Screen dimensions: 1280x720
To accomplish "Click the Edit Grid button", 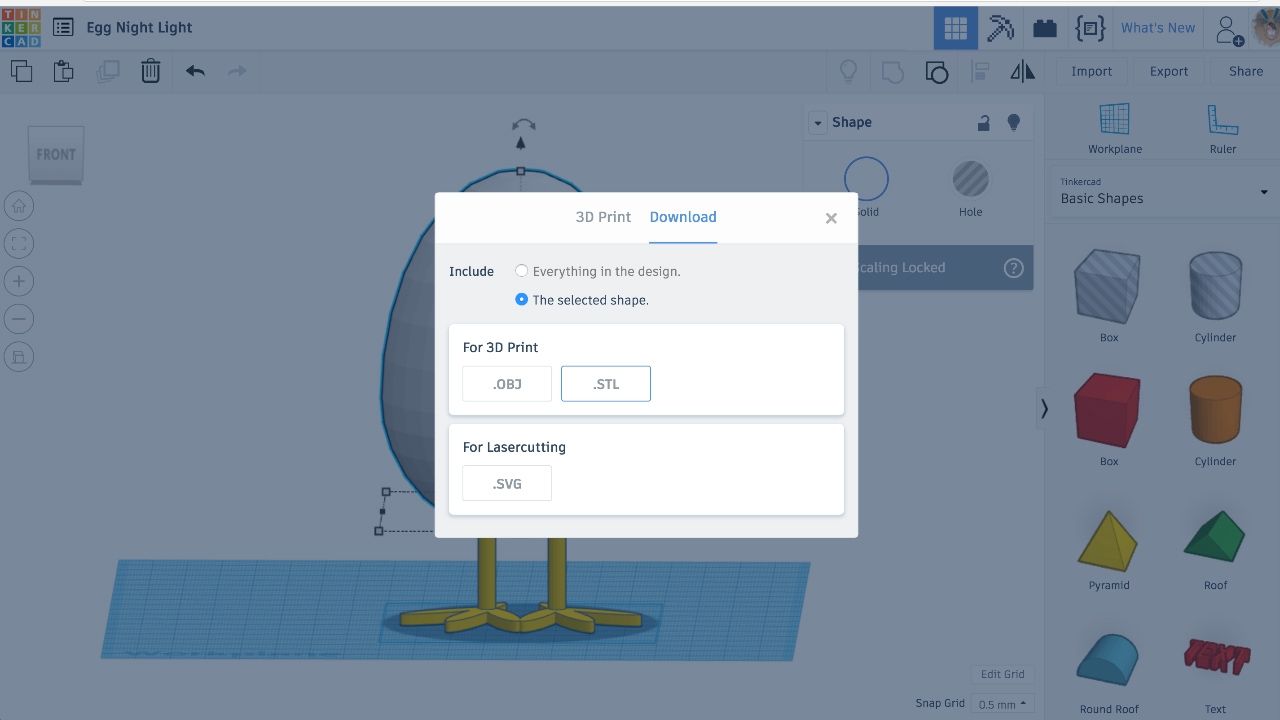I will [x=1002, y=674].
